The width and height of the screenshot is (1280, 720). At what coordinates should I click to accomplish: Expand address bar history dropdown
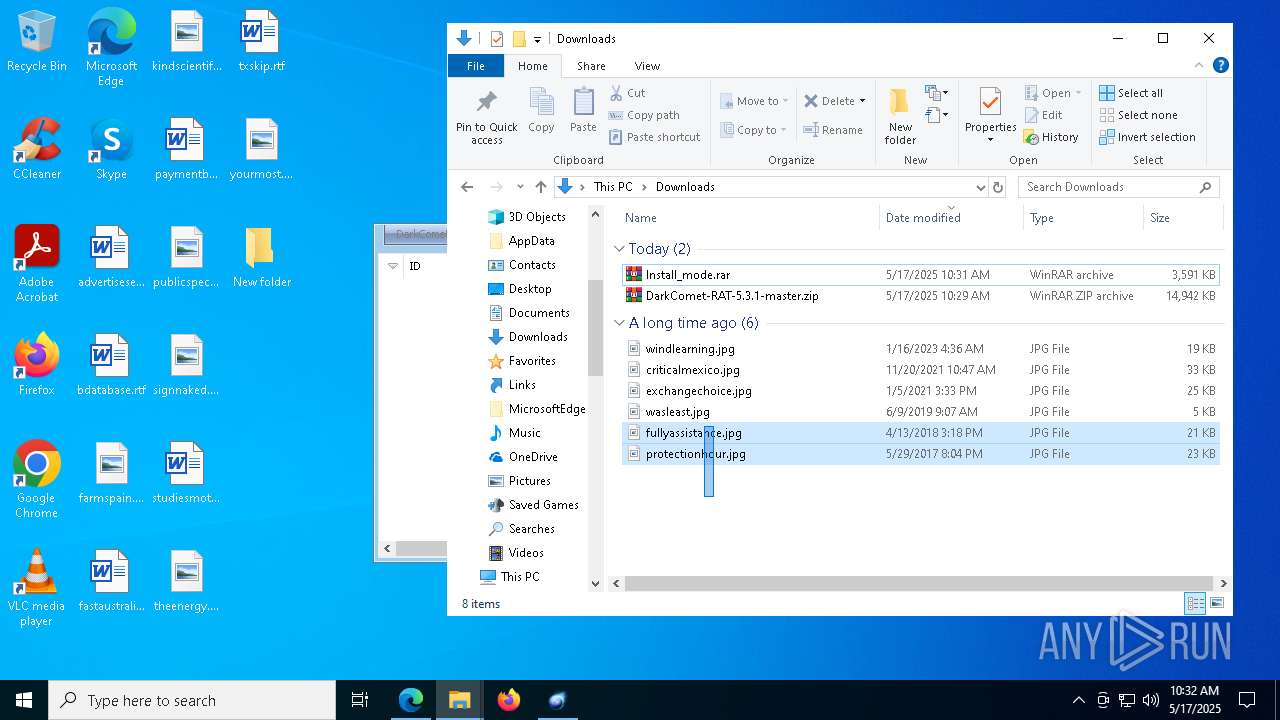pyautogui.click(x=980, y=187)
